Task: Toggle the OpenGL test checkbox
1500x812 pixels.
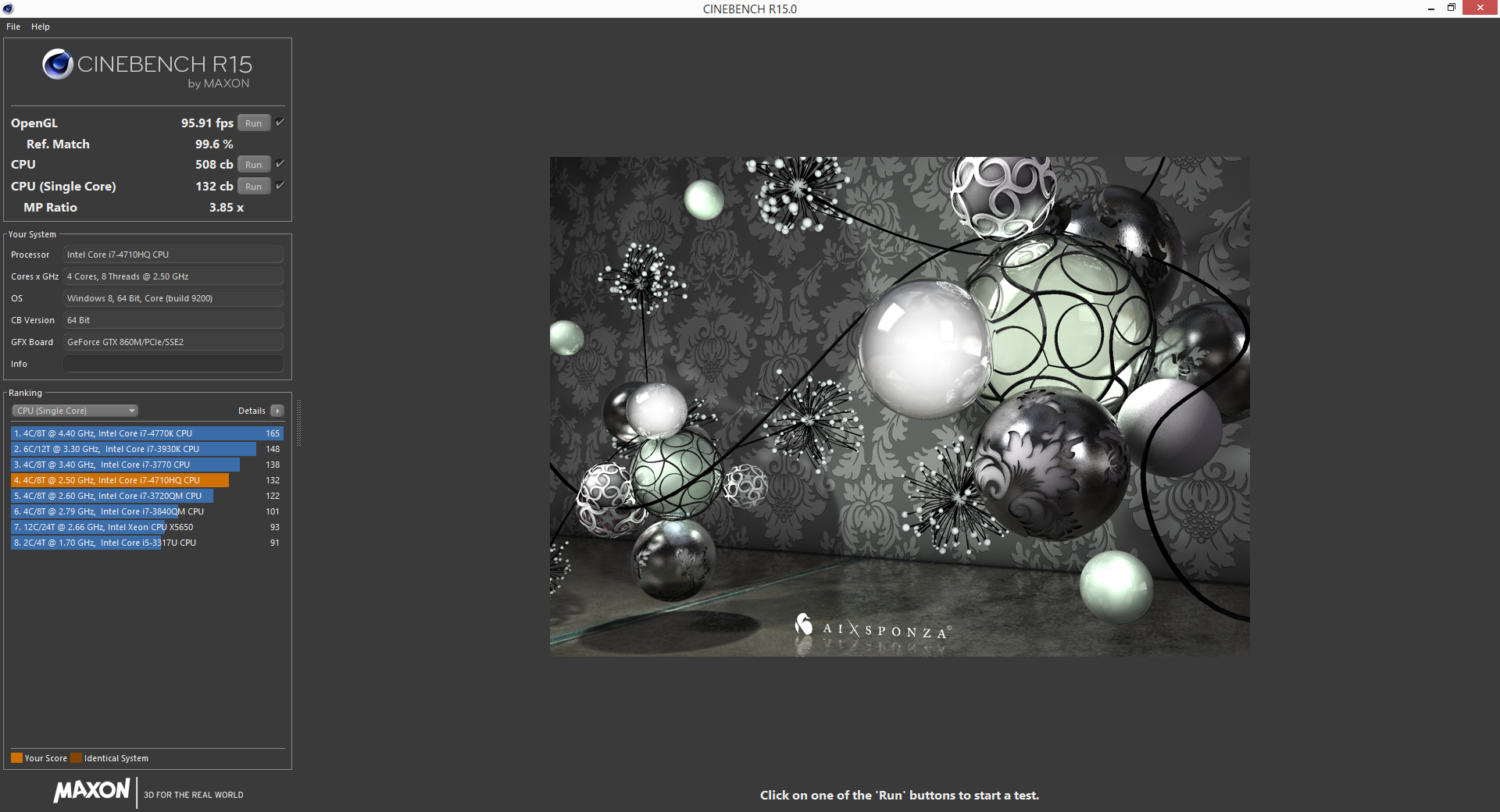Action: pyautogui.click(x=280, y=123)
